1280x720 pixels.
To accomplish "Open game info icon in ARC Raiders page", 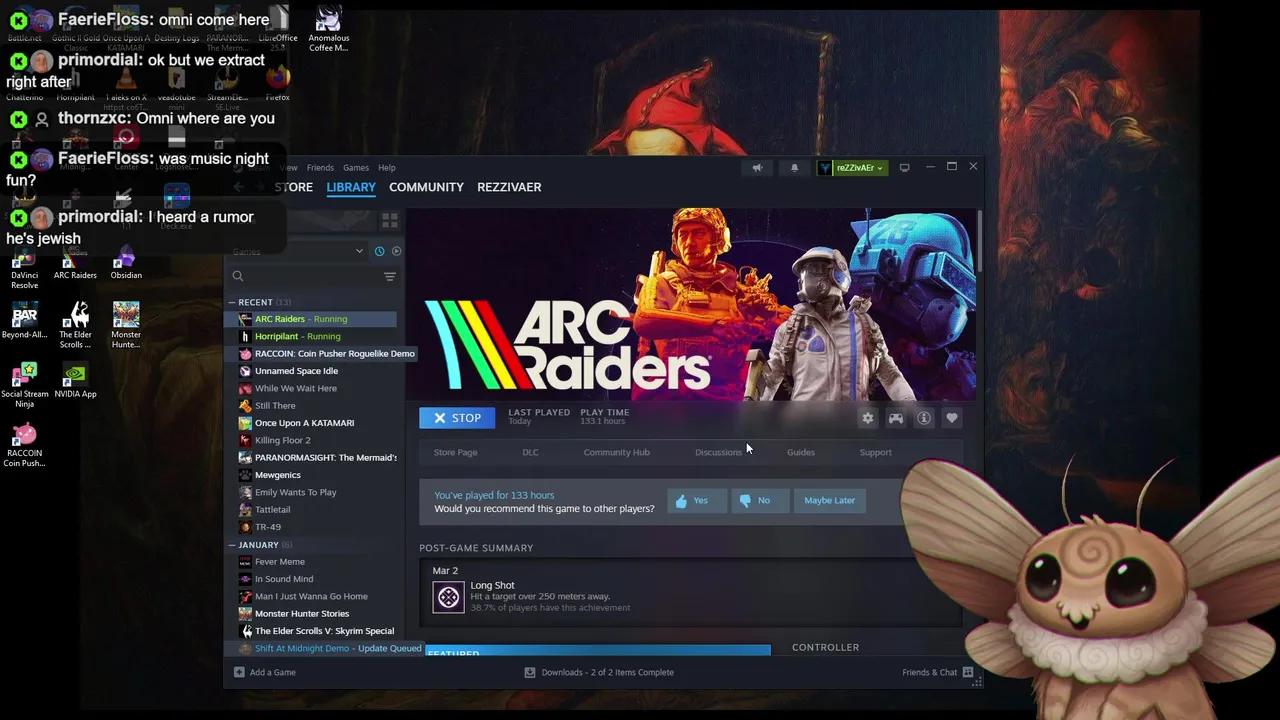I will [924, 418].
